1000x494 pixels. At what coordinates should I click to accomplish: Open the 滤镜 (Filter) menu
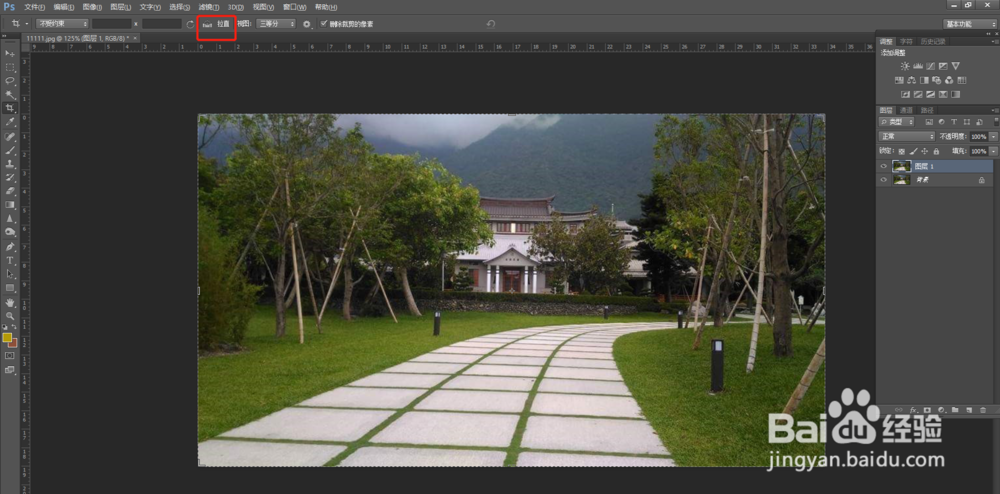[209, 7]
